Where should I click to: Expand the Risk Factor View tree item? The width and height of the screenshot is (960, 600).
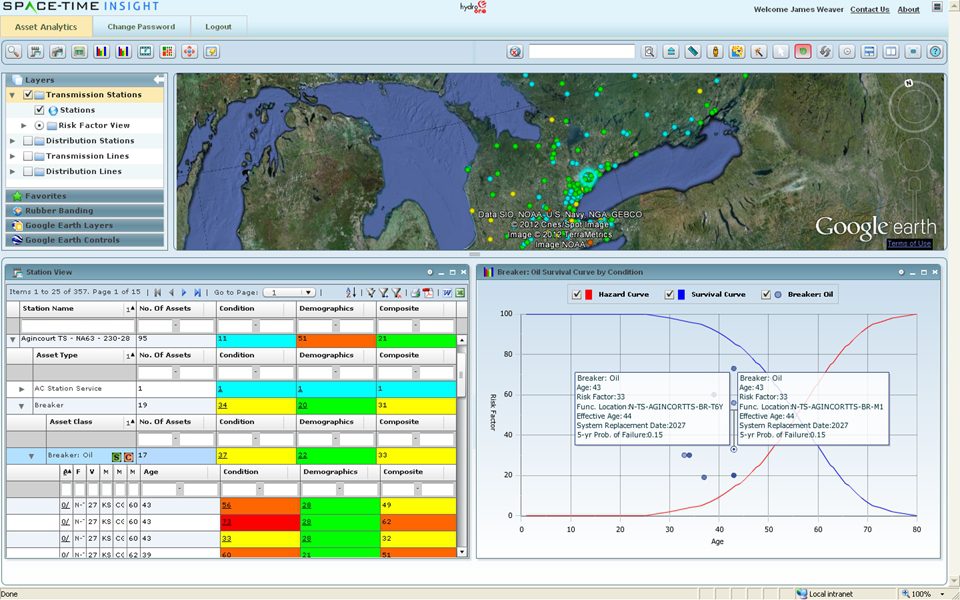[25, 126]
